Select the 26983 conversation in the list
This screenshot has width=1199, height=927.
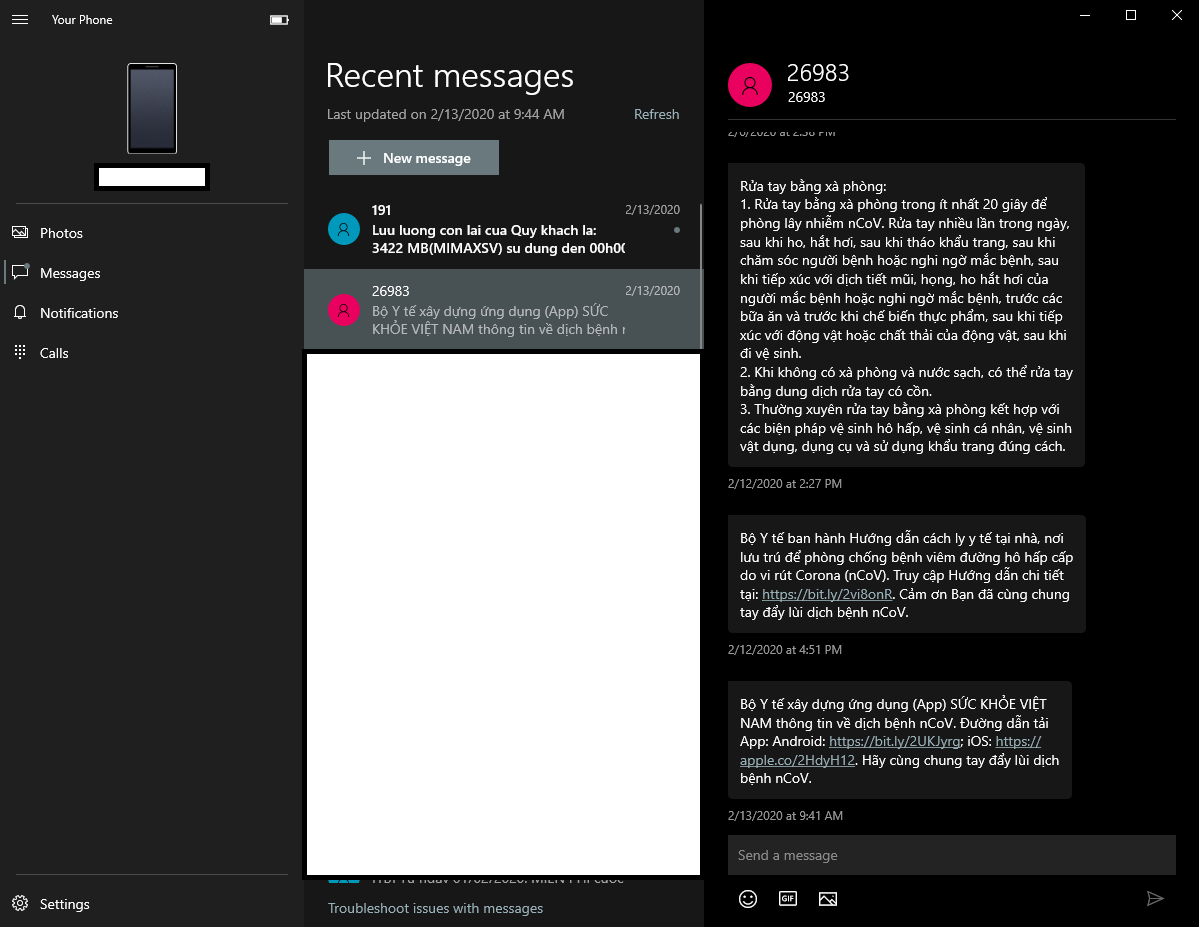tap(502, 309)
